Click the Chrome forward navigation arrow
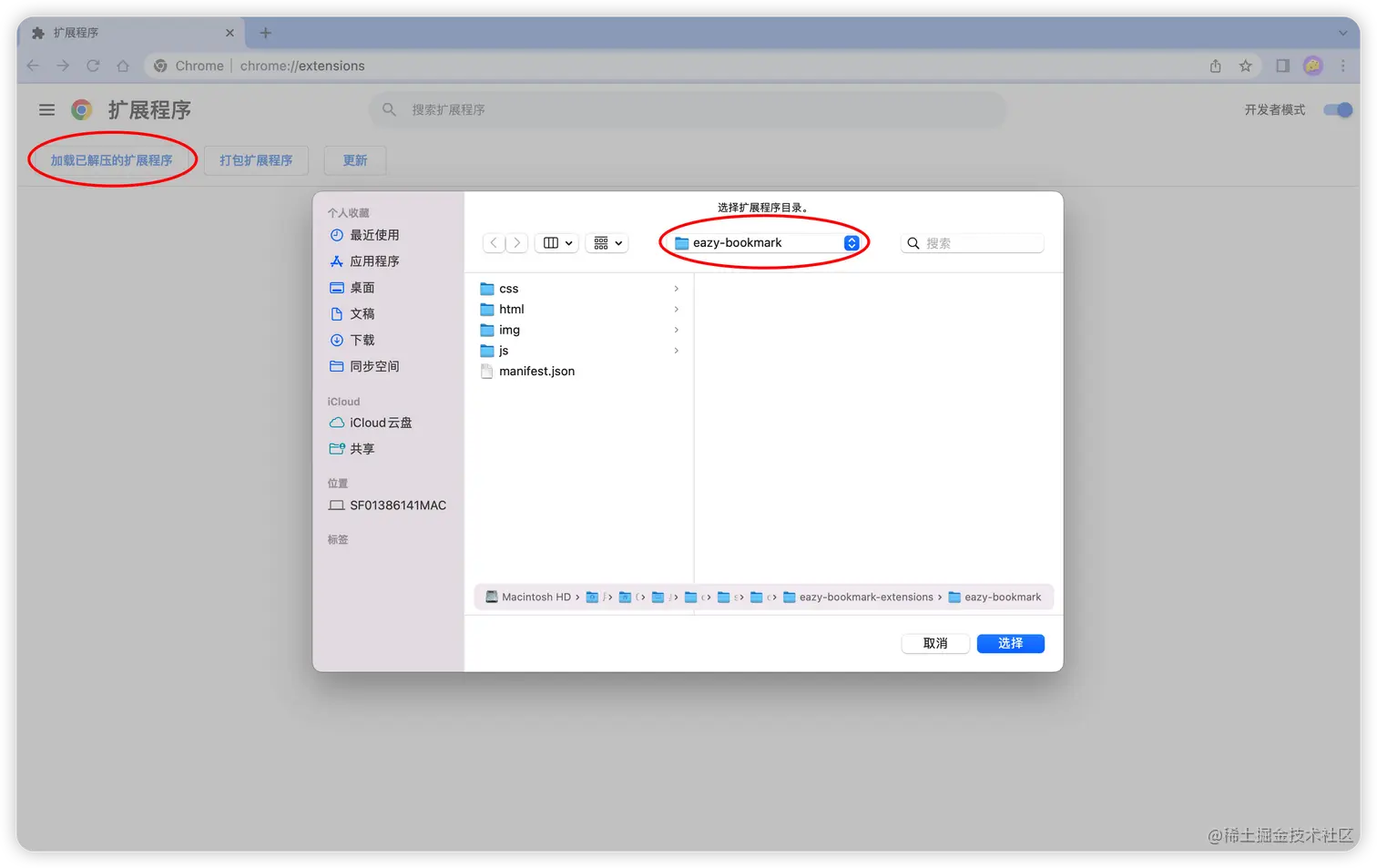 pos(63,66)
